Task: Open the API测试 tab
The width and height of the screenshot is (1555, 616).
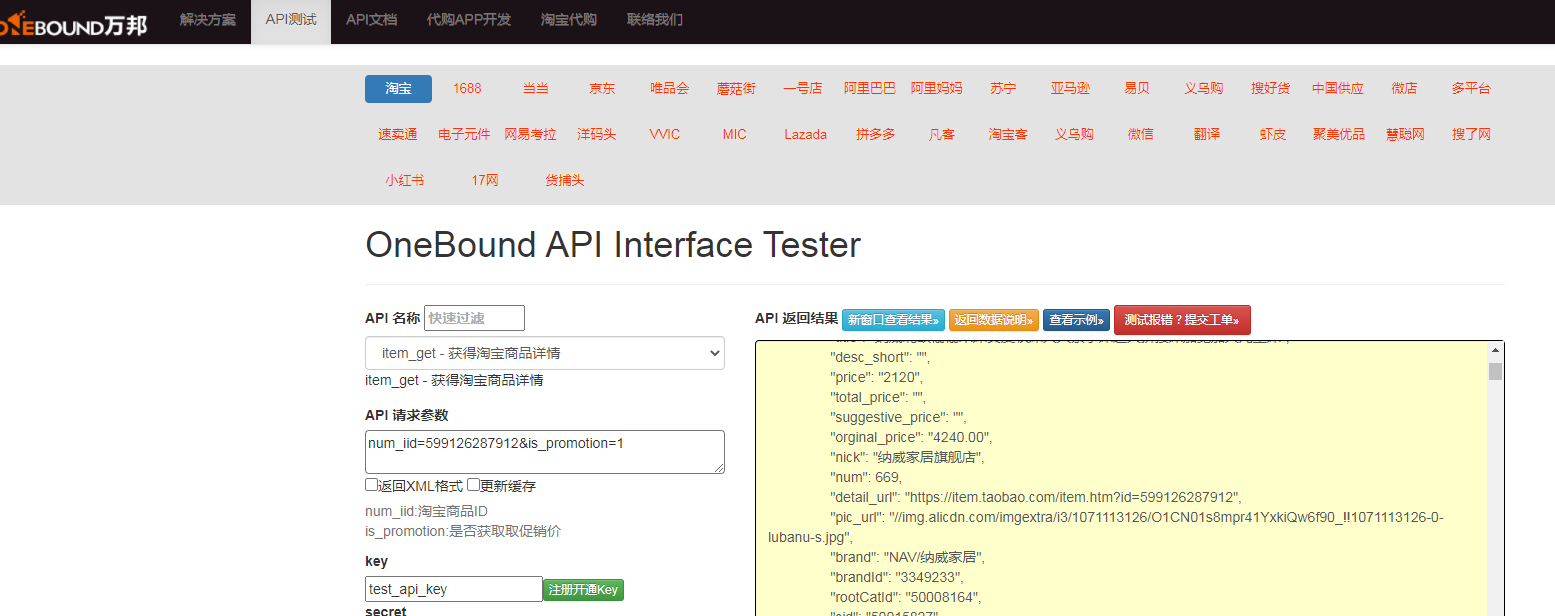Action: [291, 20]
